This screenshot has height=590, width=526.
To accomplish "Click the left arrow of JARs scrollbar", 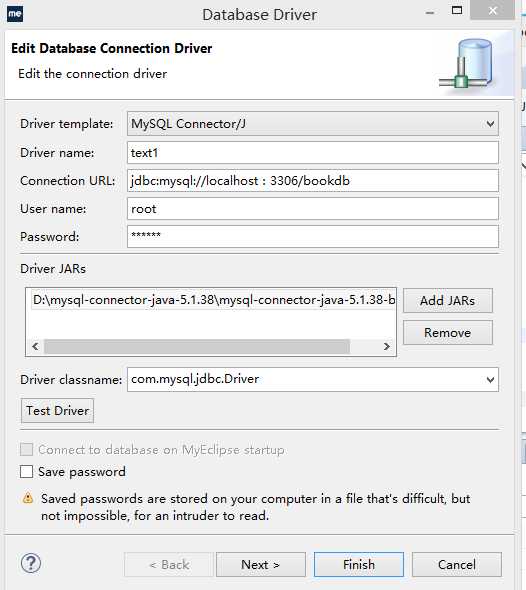I will [35, 346].
